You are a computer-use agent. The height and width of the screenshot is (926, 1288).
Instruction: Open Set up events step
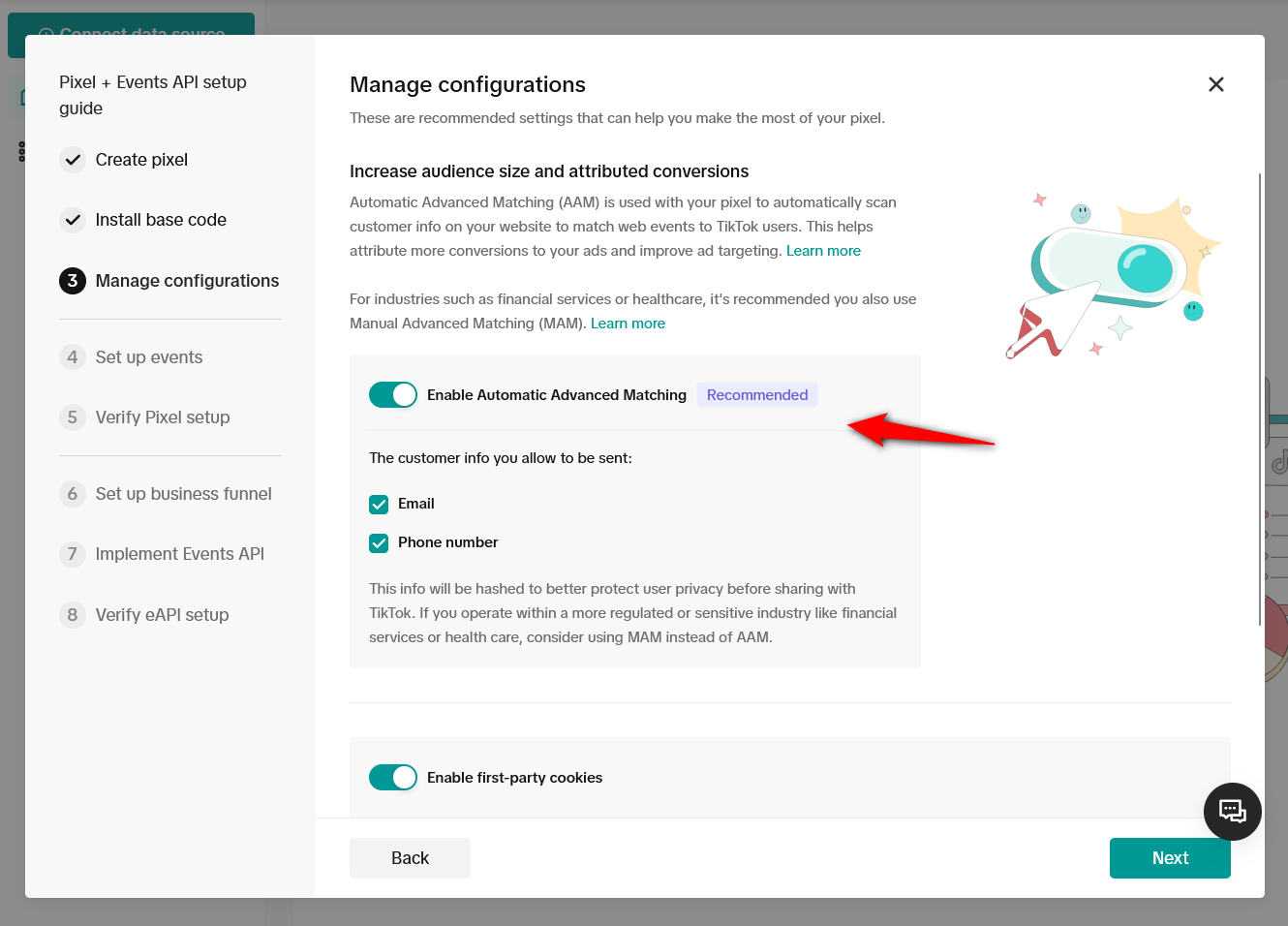tap(149, 357)
